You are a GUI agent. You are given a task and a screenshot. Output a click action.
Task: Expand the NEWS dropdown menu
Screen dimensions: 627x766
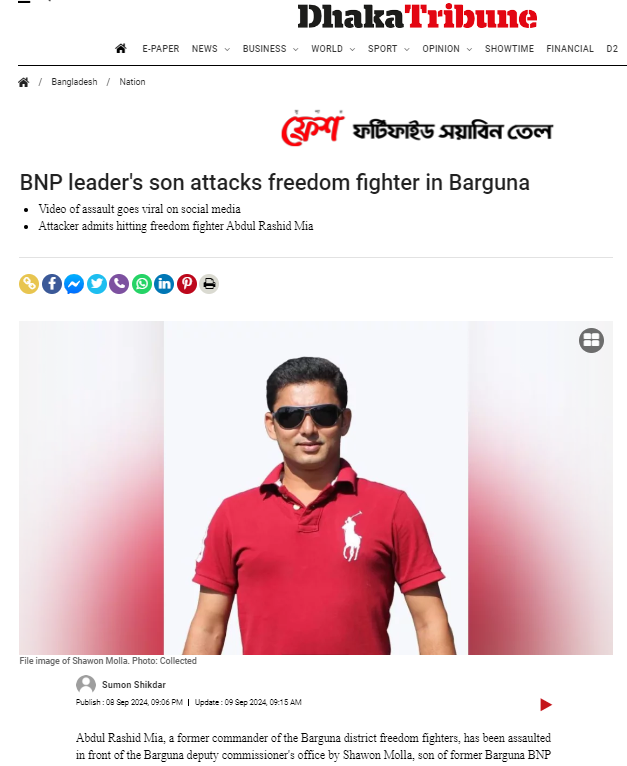click(211, 49)
